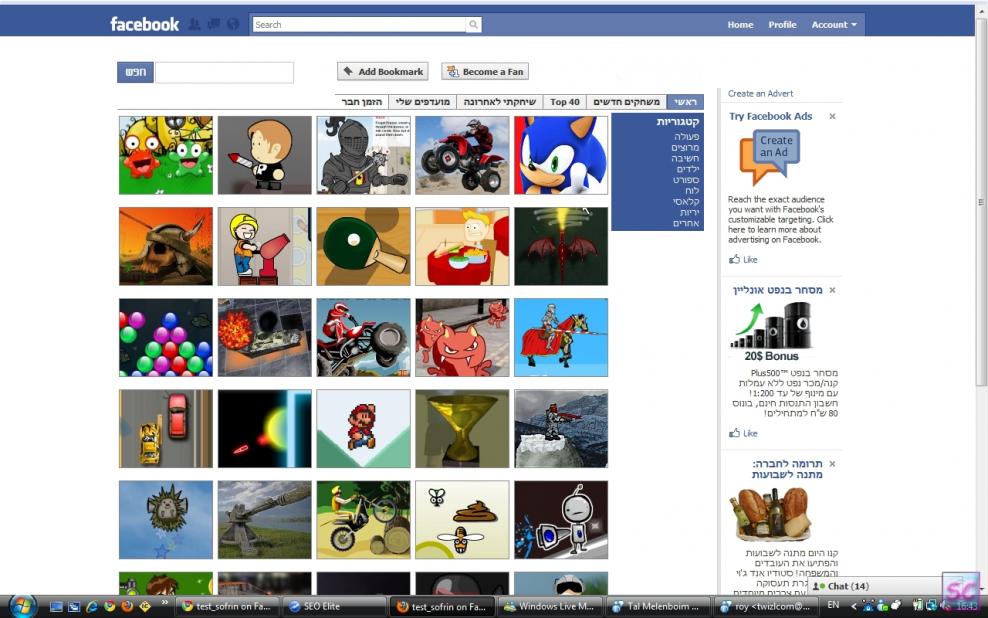Choose the ספורט category
Image resolution: width=988 pixels, height=618 pixels.
(686, 180)
